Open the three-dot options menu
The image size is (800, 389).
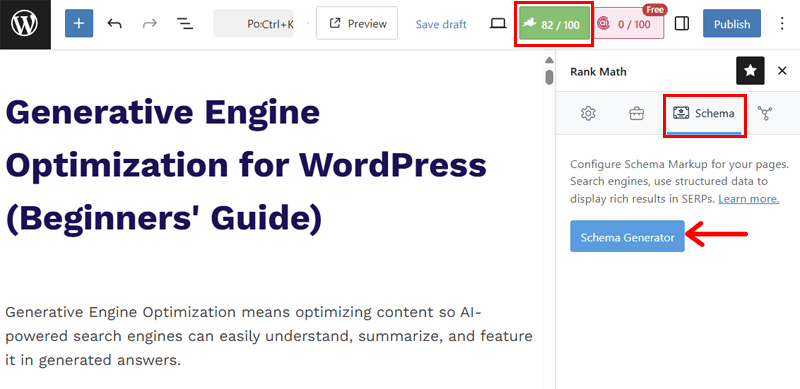782,23
